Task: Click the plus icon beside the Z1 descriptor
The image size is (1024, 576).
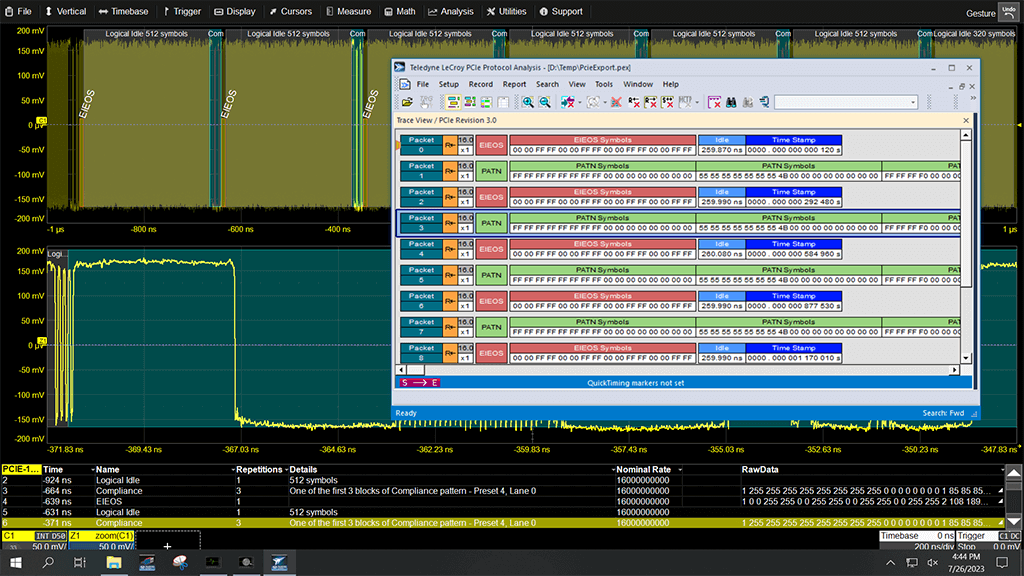Action: click(168, 547)
